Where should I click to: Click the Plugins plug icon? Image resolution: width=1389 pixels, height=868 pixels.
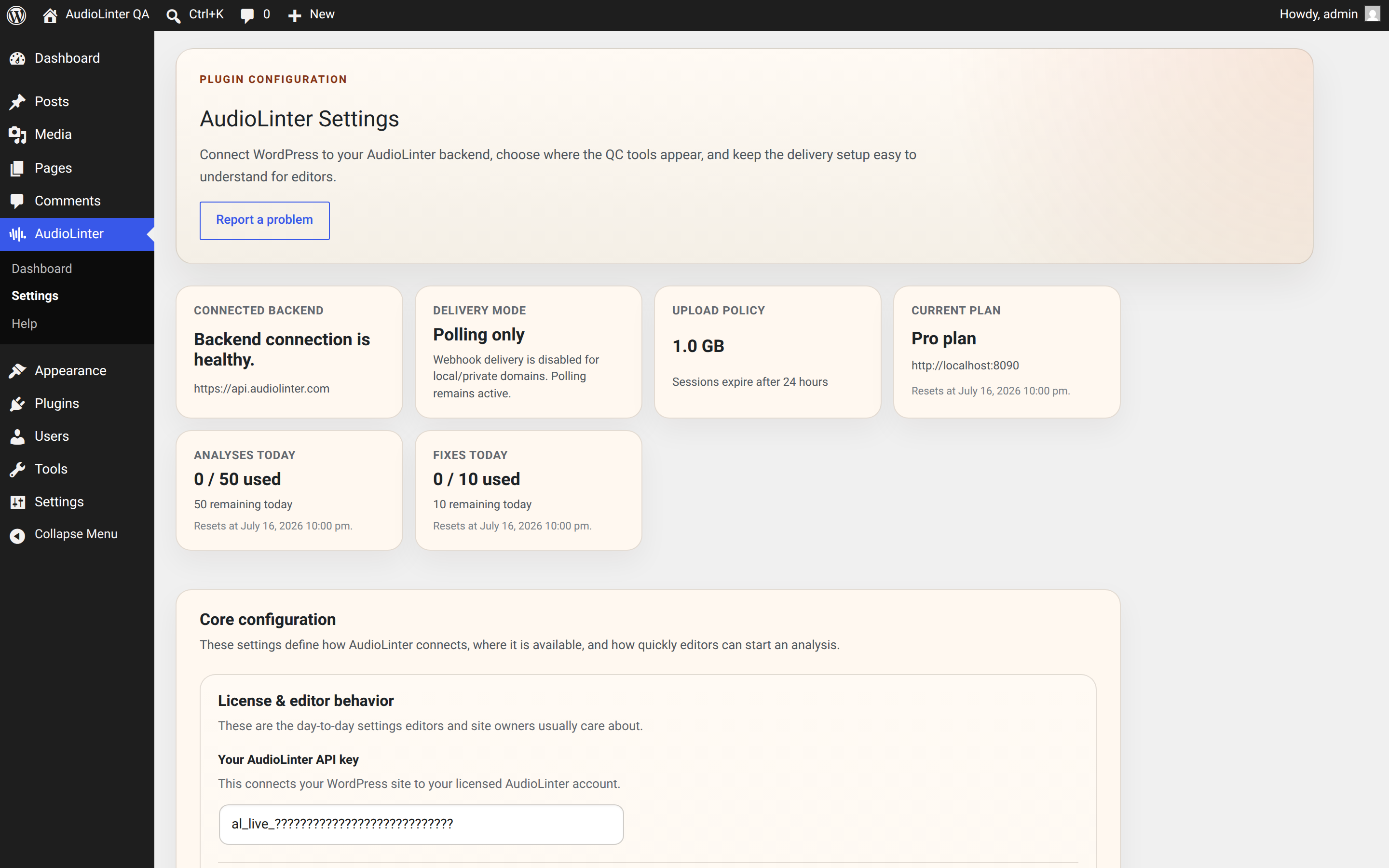(17, 404)
